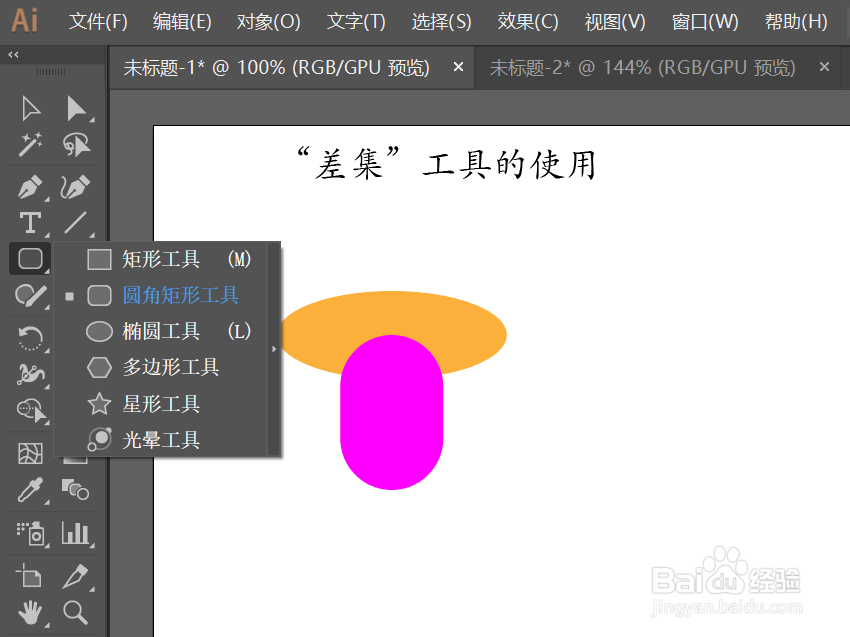Click the Rounded Rectangle tool in toolbar
850x637 pixels.
click(30, 259)
